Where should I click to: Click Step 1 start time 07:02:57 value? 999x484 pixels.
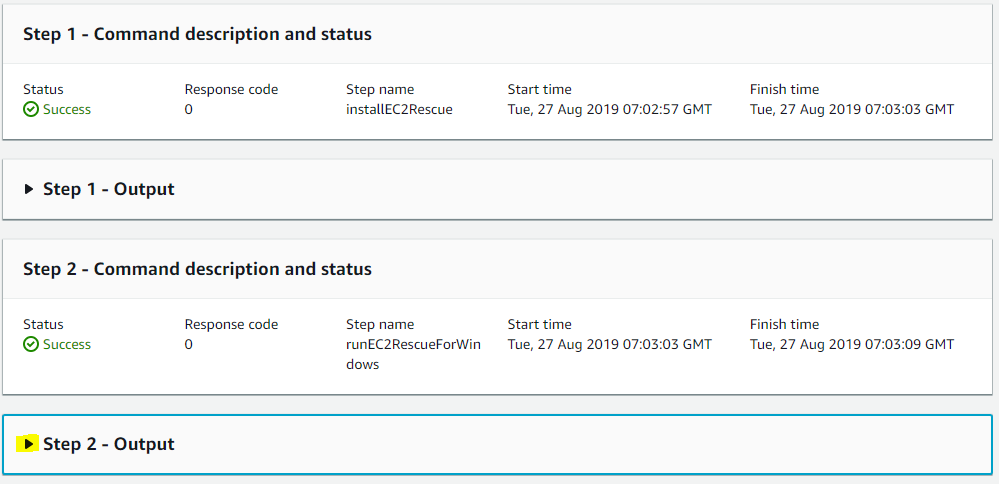pyautogui.click(x=610, y=110)
